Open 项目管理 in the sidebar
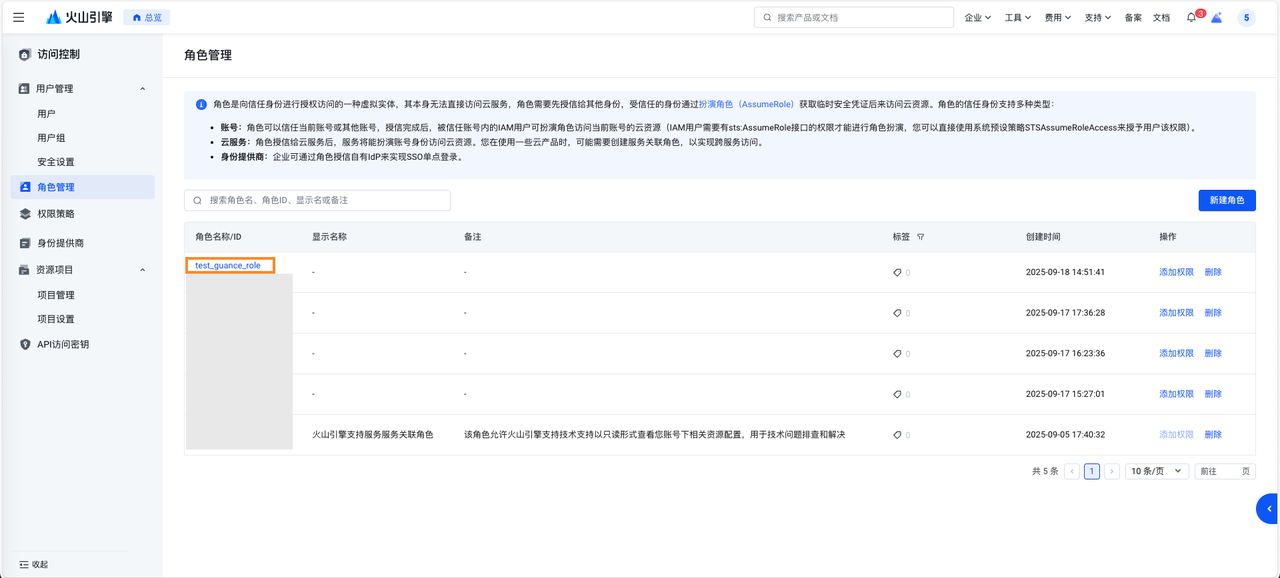1280x578 pixels. [x=56, y=295]
